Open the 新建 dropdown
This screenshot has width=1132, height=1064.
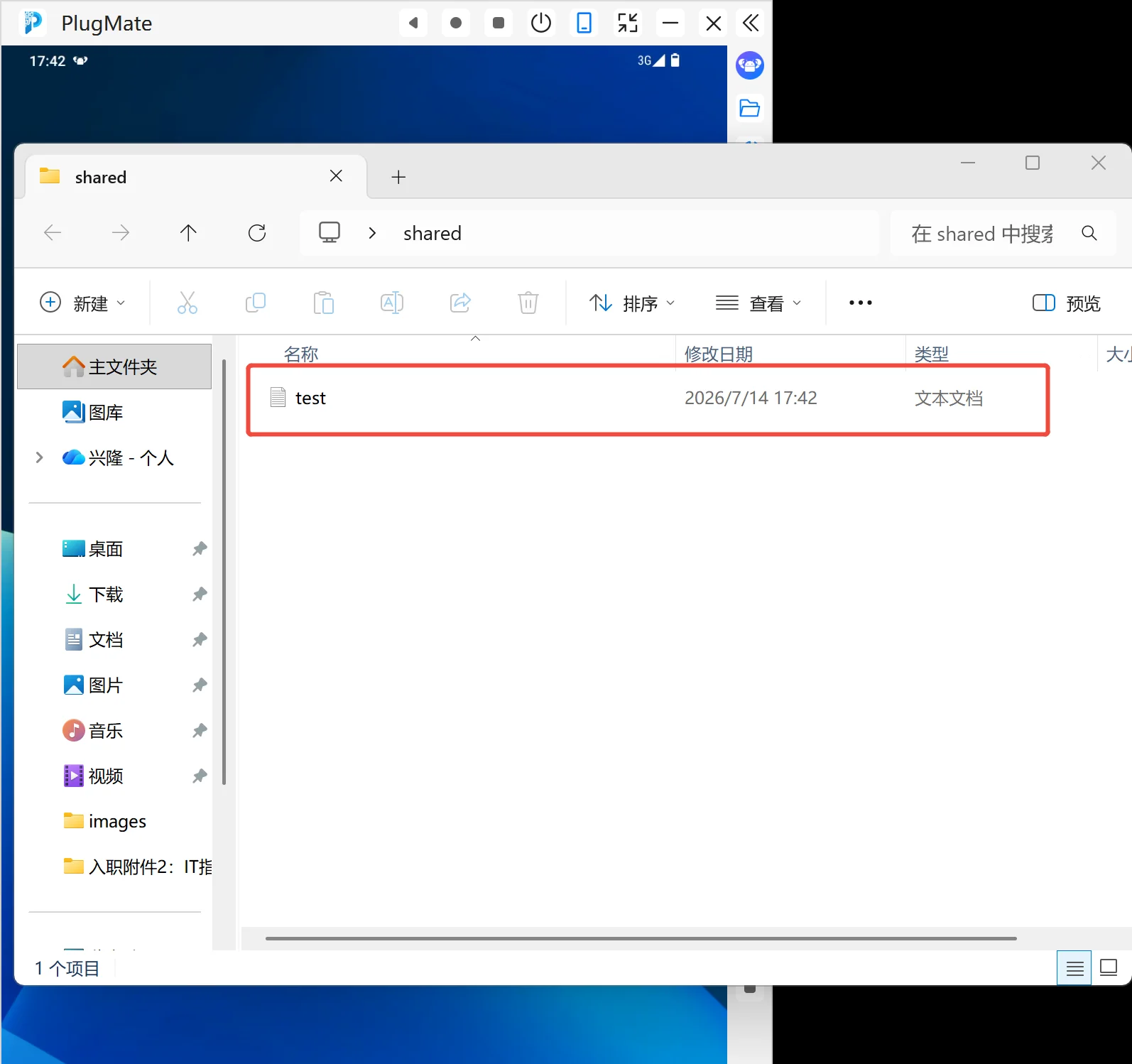[x=82, y=303]
